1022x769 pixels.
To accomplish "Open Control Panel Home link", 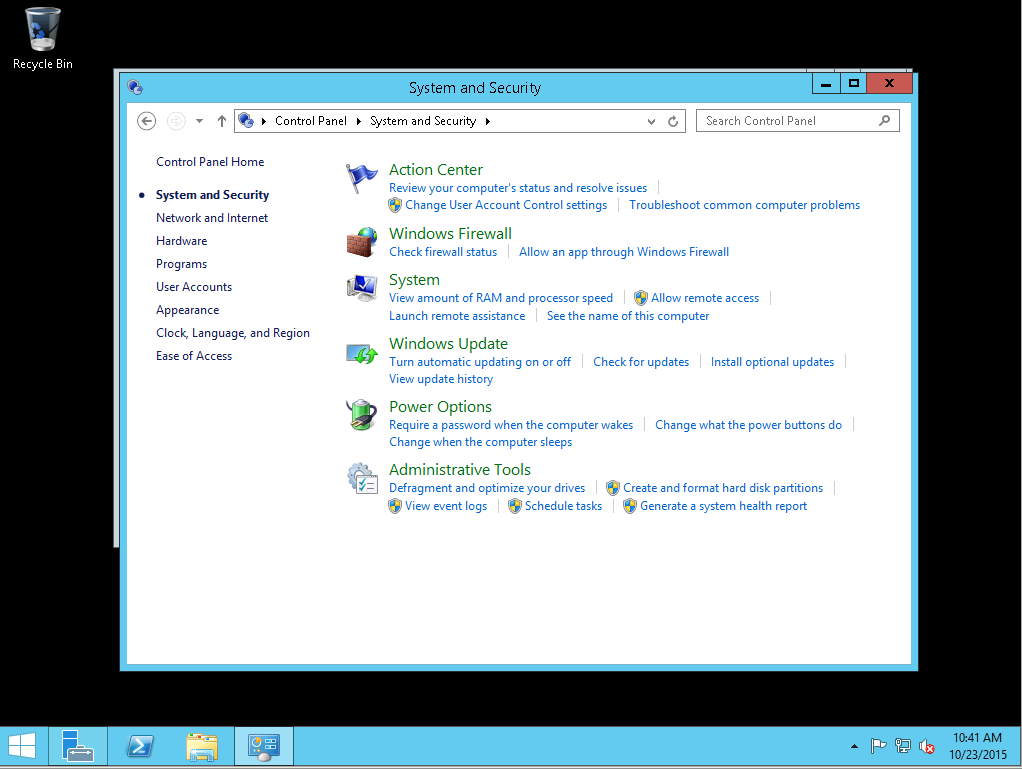I will (x=210, y=162).
